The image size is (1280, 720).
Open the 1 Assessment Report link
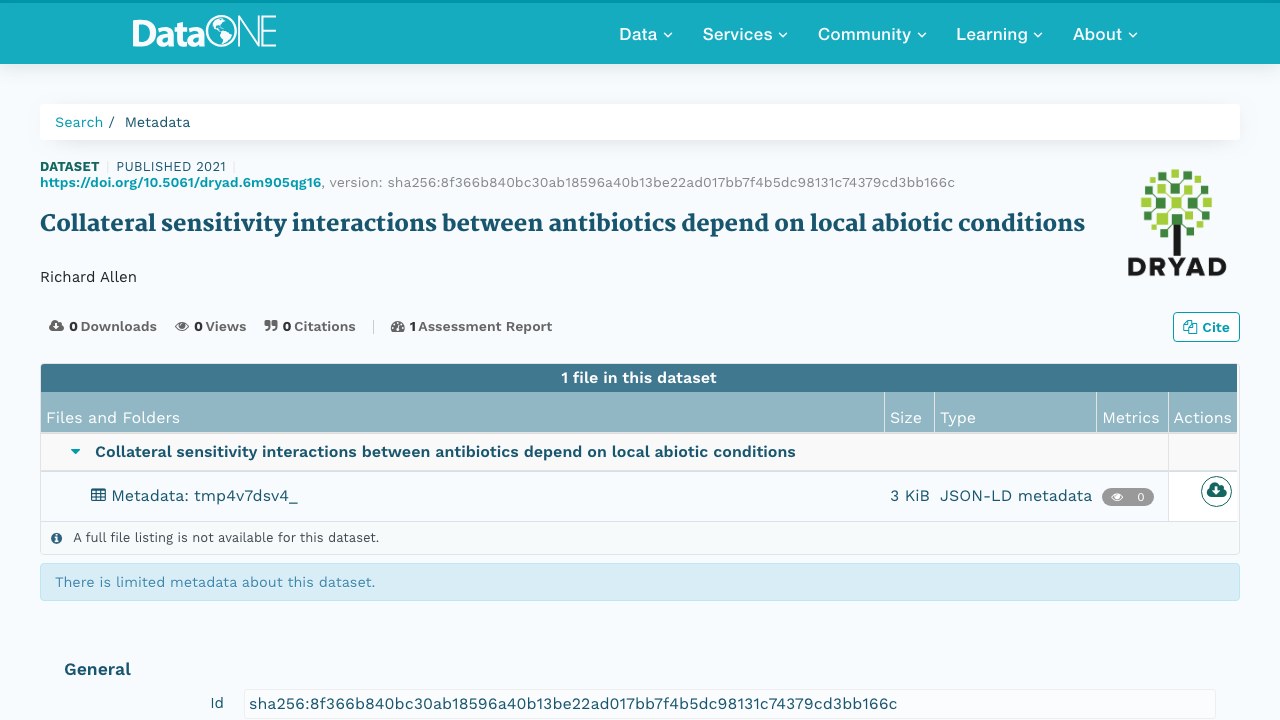tap(471, 326)
